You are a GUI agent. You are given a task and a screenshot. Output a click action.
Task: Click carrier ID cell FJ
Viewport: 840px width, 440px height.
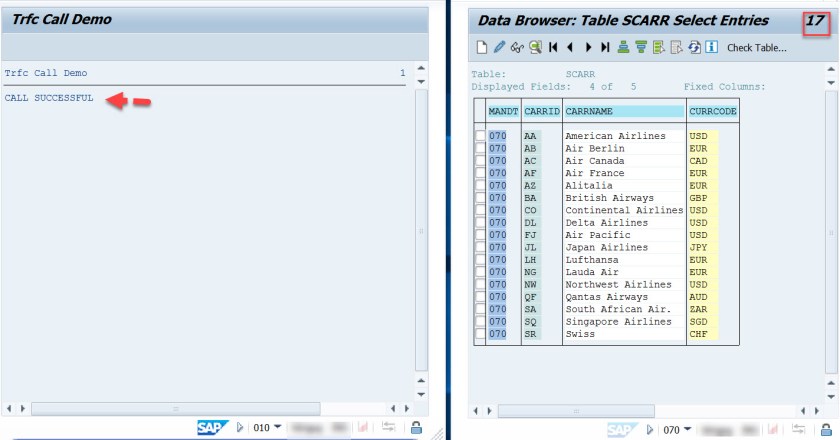pos(532,235)
